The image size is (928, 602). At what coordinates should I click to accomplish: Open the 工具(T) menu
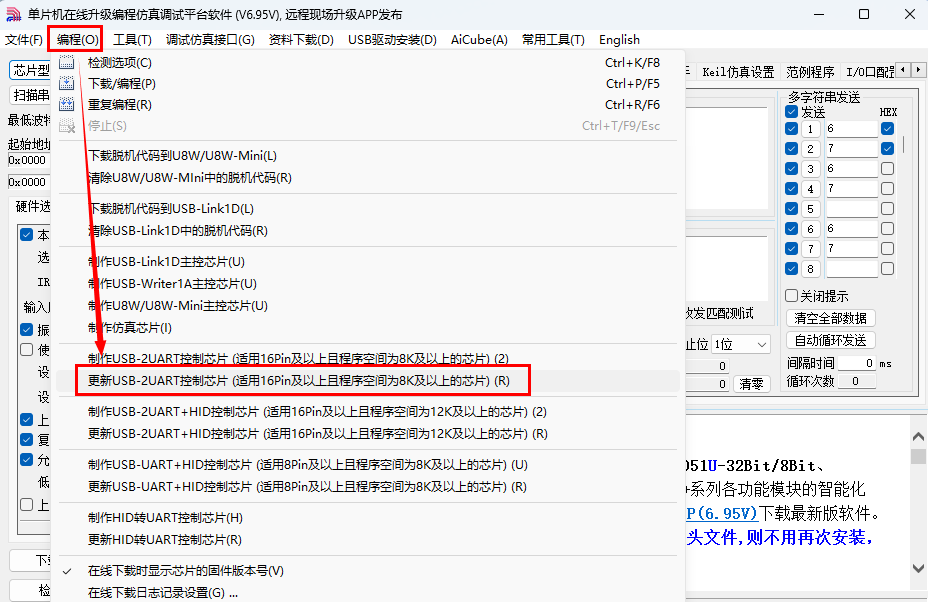point(132,40)
